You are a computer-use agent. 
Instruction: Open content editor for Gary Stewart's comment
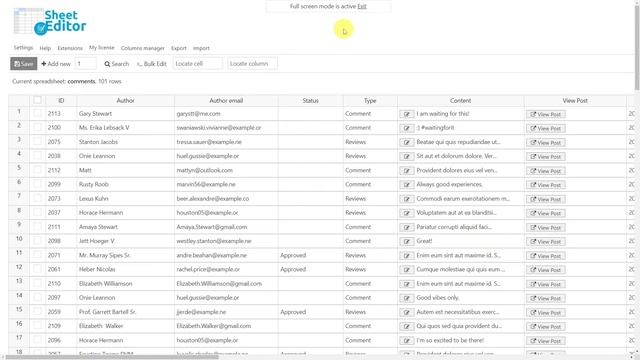[x=407, y=114]
